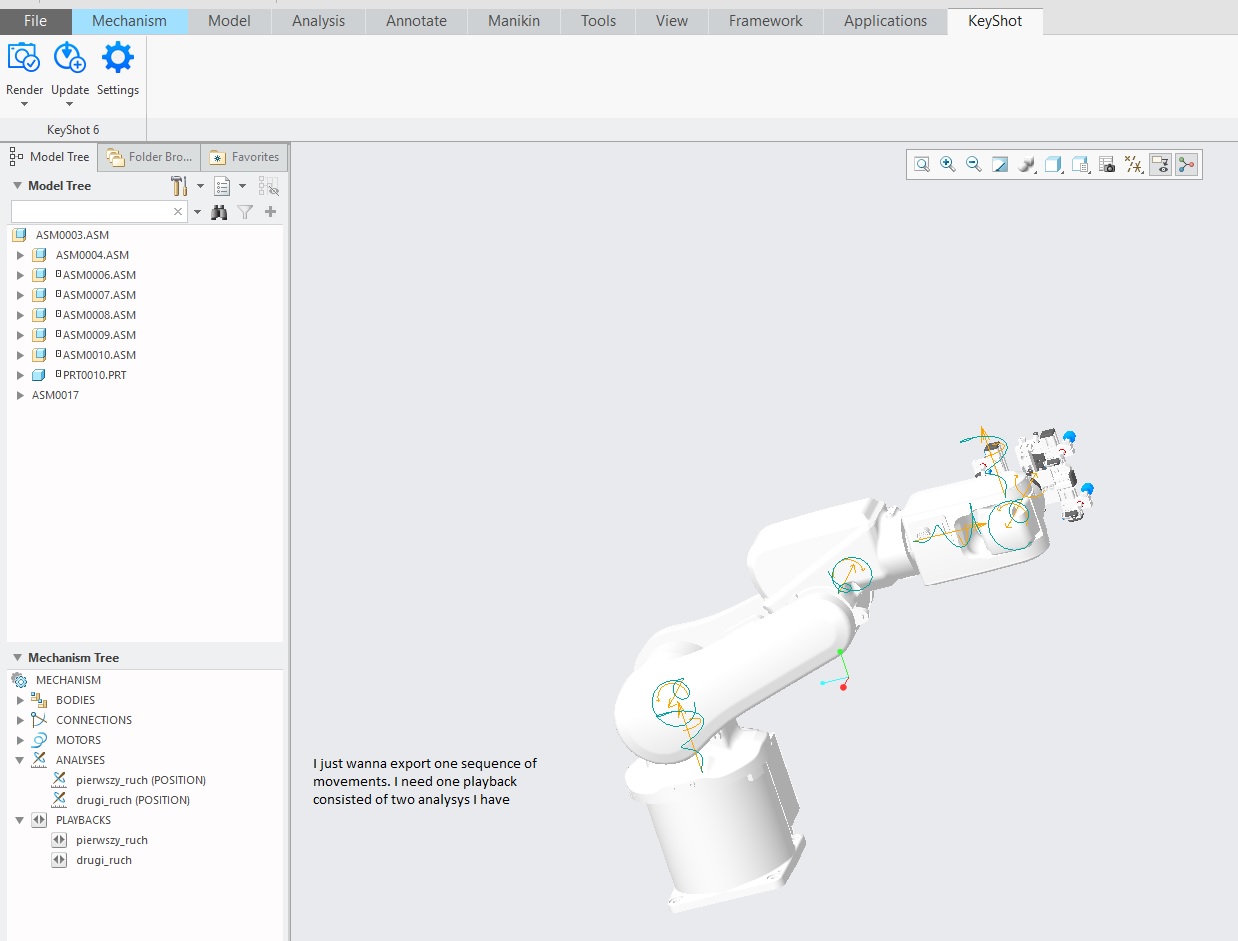Image resolution: width=1238 pixels, height=941 pixels.
Task: Click the Model Tree filter funnel icon
Action: (x=244, y=211)
